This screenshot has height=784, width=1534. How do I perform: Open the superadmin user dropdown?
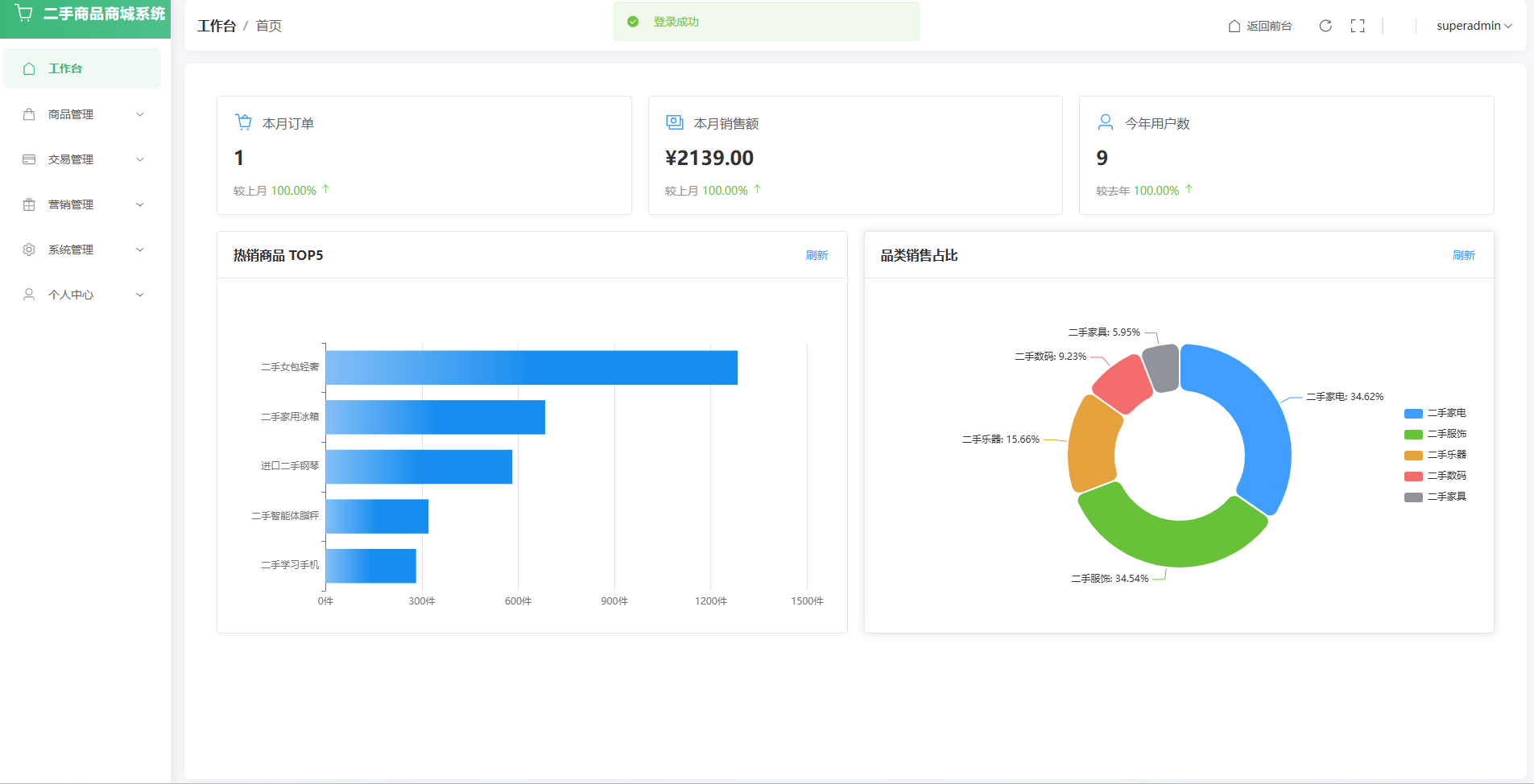[1474, 26]
